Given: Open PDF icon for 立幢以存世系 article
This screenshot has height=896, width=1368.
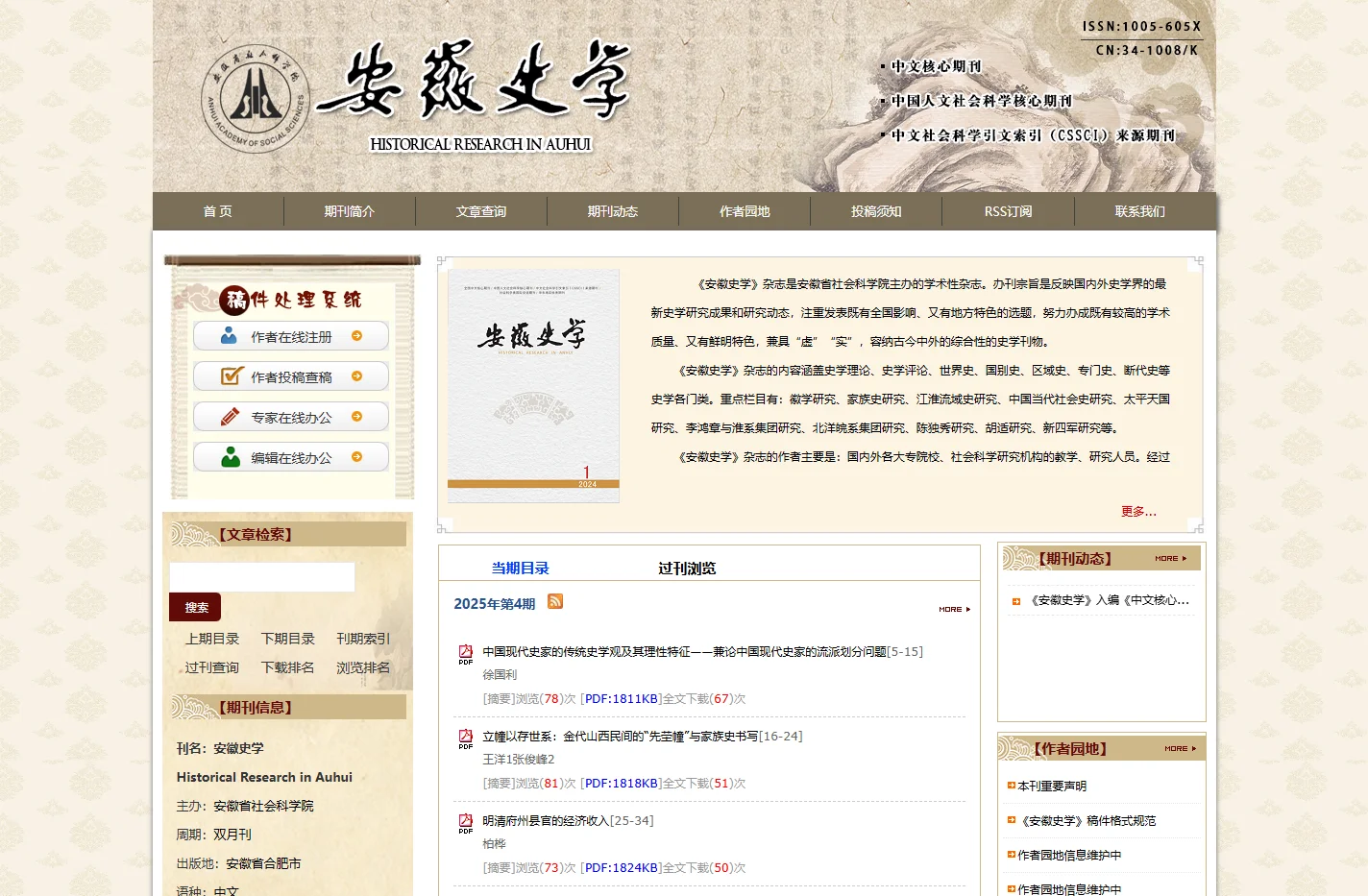Looking at the screenshot, I should [x=466, y=739].
